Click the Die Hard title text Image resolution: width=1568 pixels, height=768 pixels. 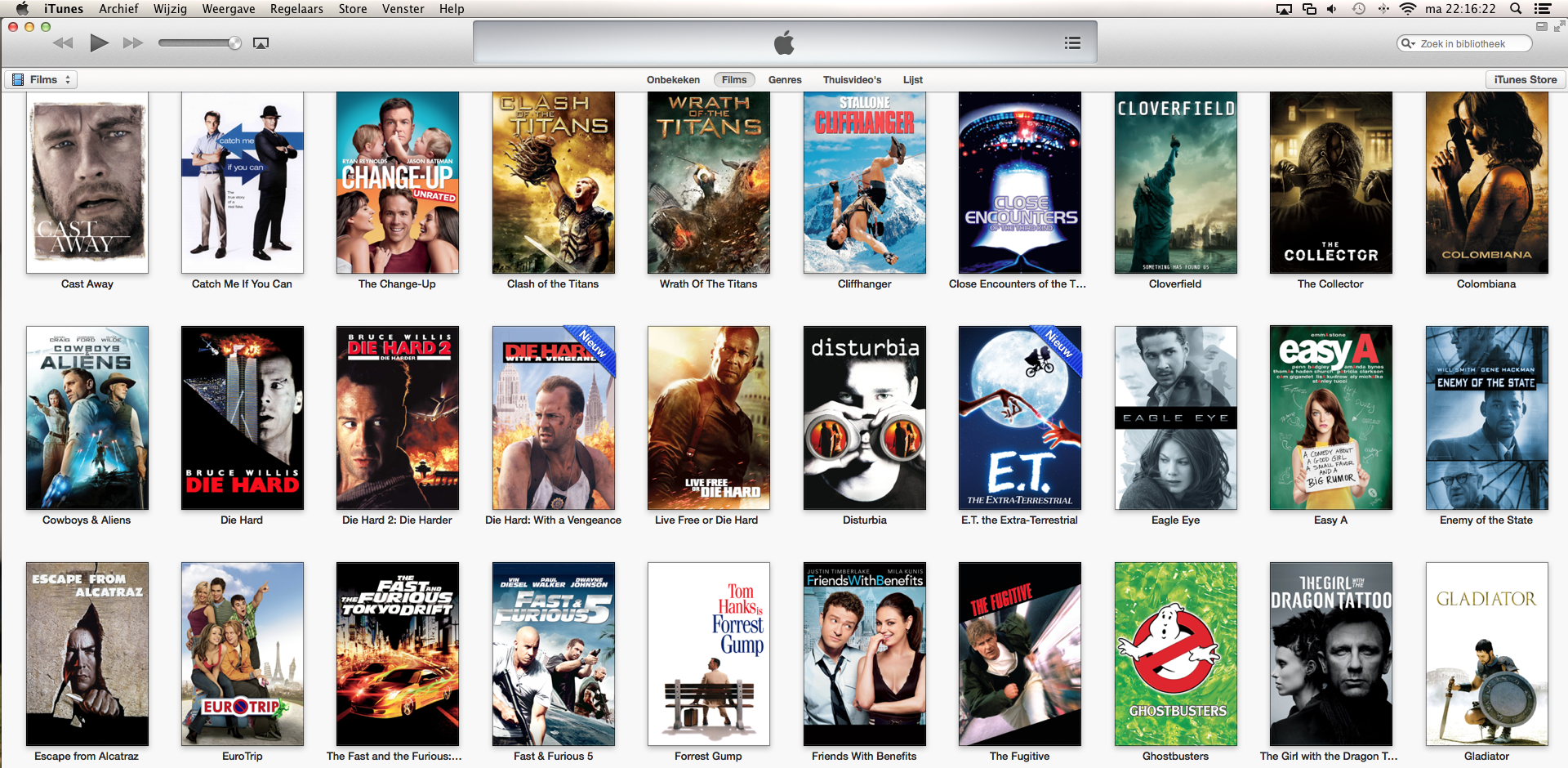point(242,520)
